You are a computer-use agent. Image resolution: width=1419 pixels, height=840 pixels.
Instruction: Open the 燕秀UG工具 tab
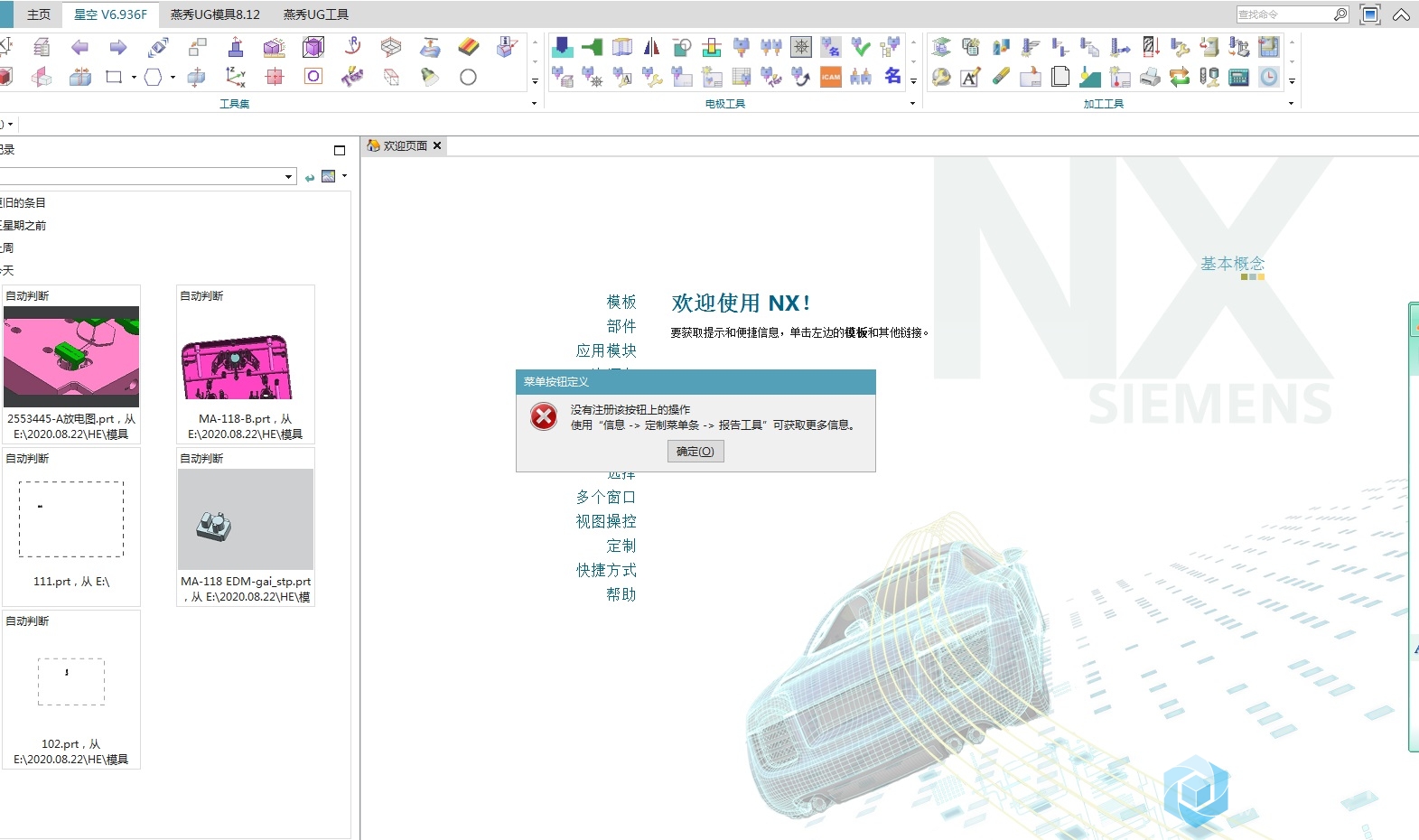point(316,14)
